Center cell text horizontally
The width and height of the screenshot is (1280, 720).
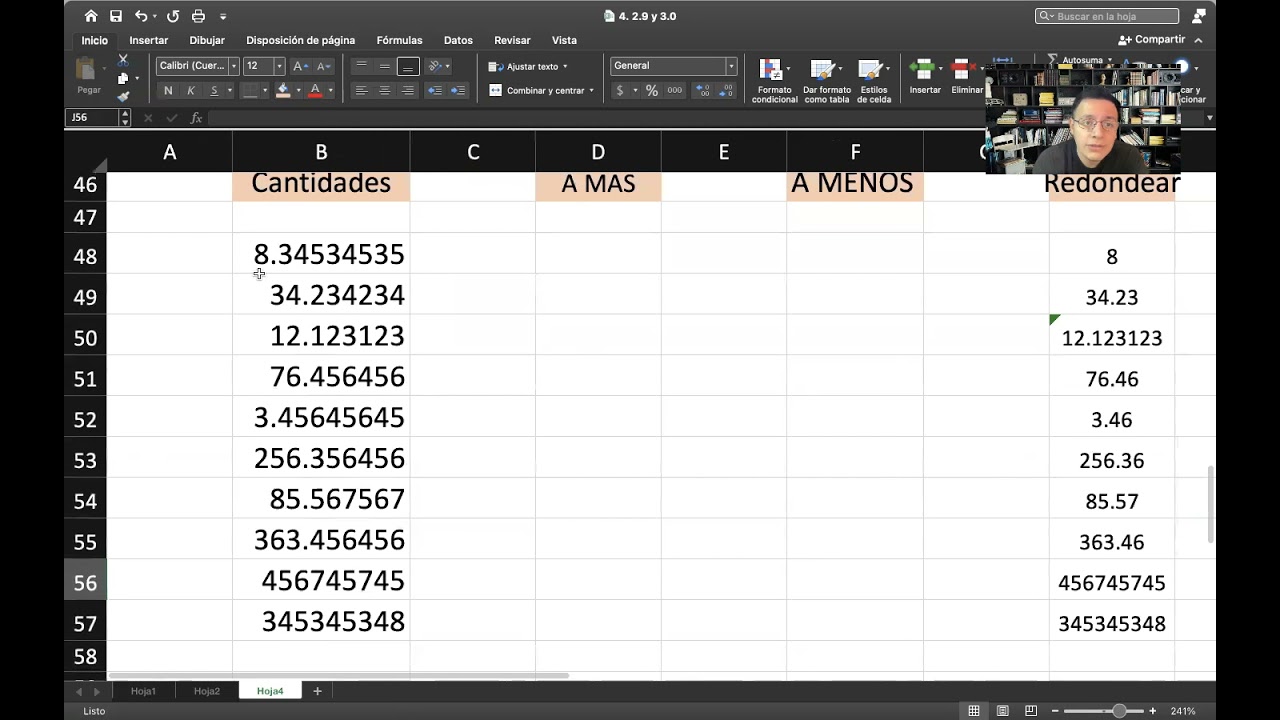pyautogui.click(x=384, y=91)
